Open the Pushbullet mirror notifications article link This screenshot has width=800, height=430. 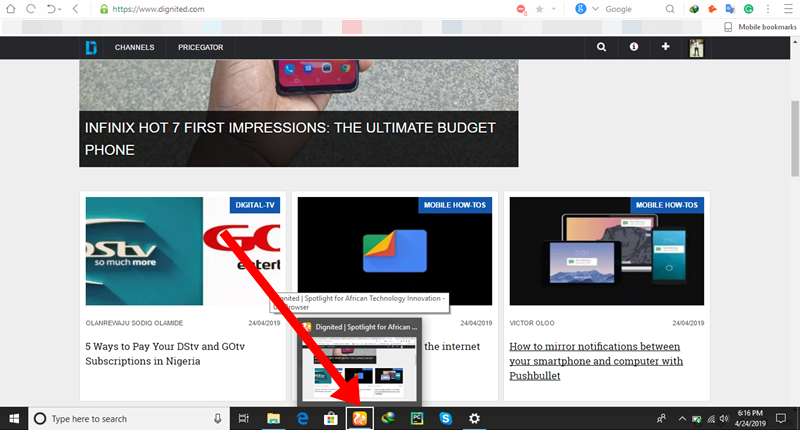tap(596, 361)
